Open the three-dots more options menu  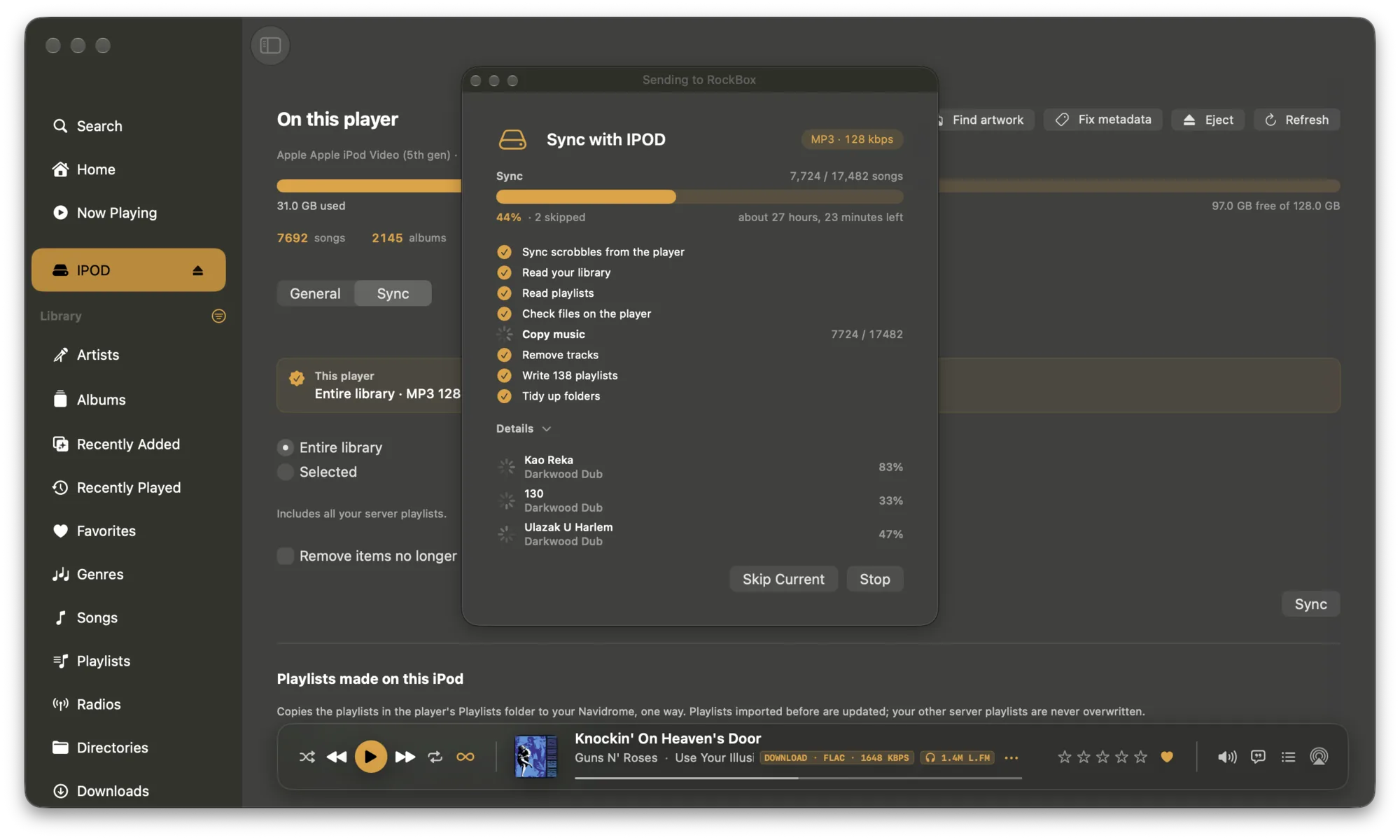[1011, 758]
